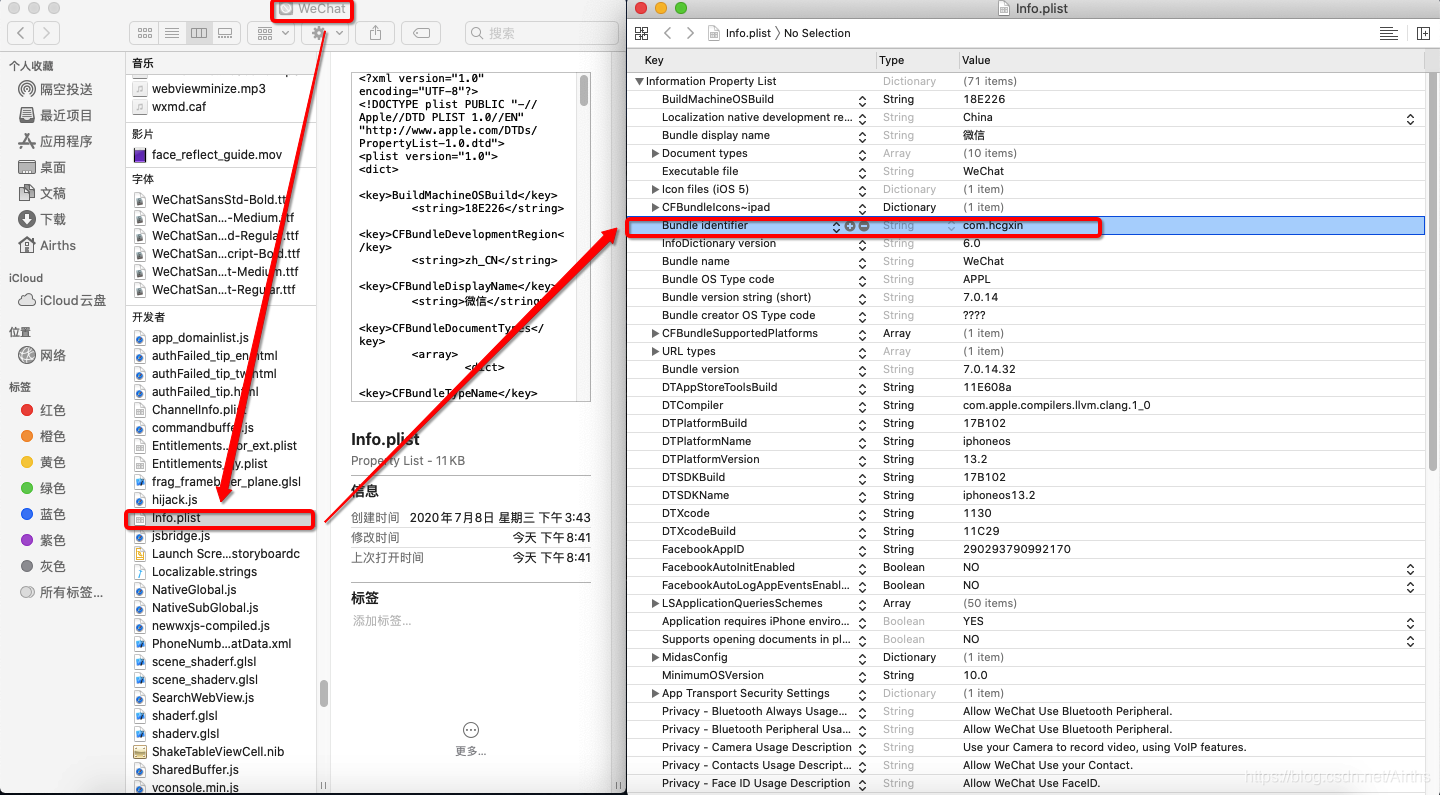Select the blue (蓝色) tag

pyautogui.click(x=44, y=514)
